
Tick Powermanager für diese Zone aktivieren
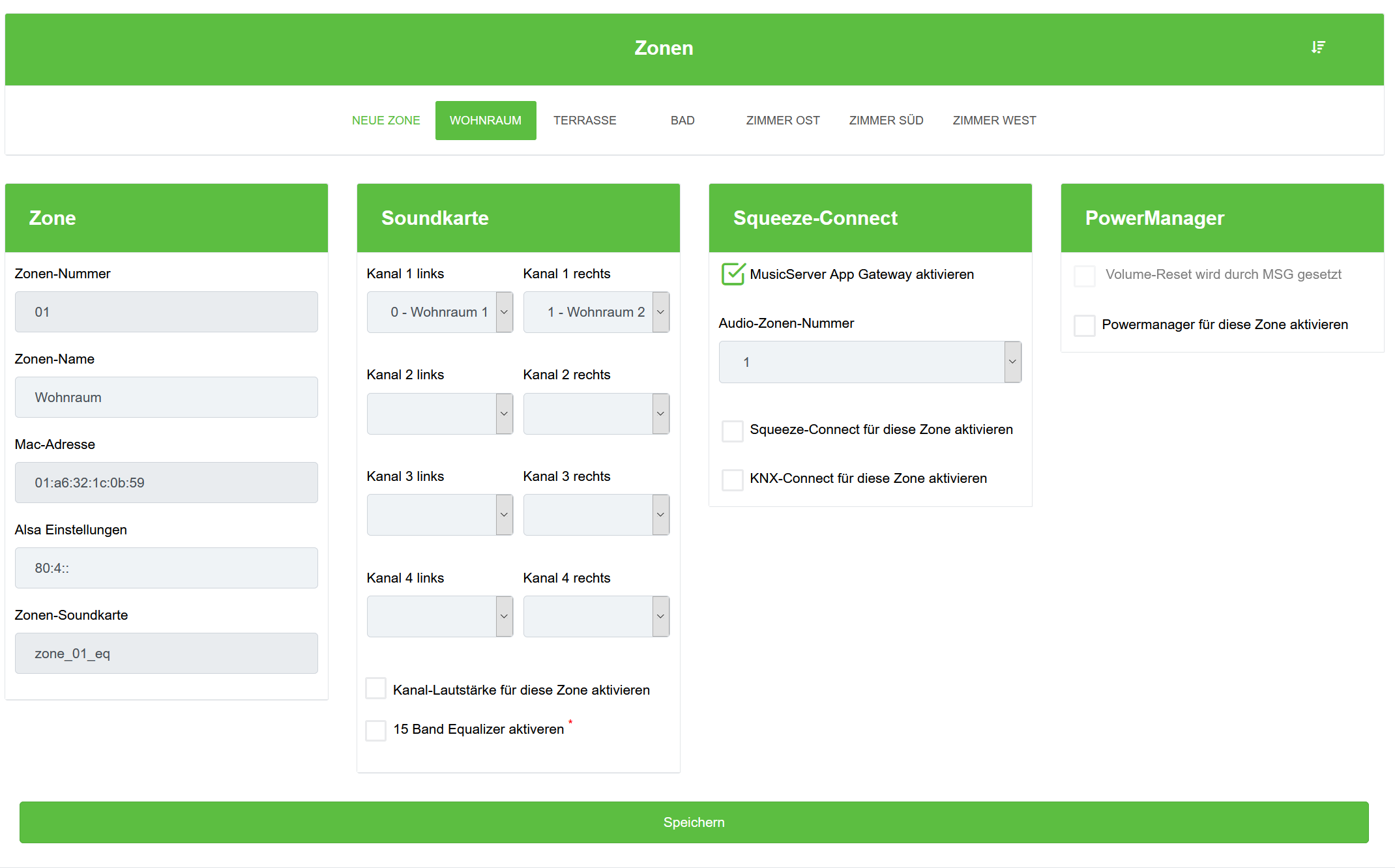pos(1084,325)
